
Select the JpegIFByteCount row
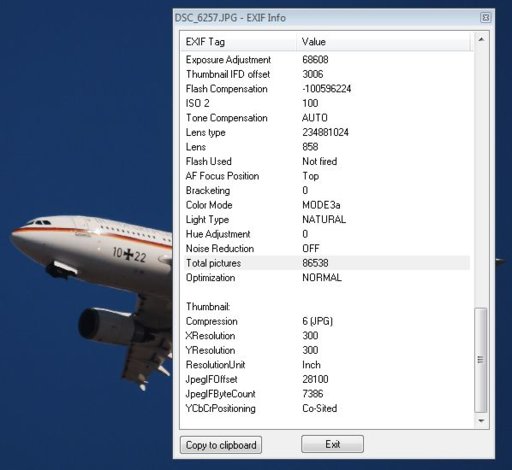pyautogui.click(x=327, y=394)
